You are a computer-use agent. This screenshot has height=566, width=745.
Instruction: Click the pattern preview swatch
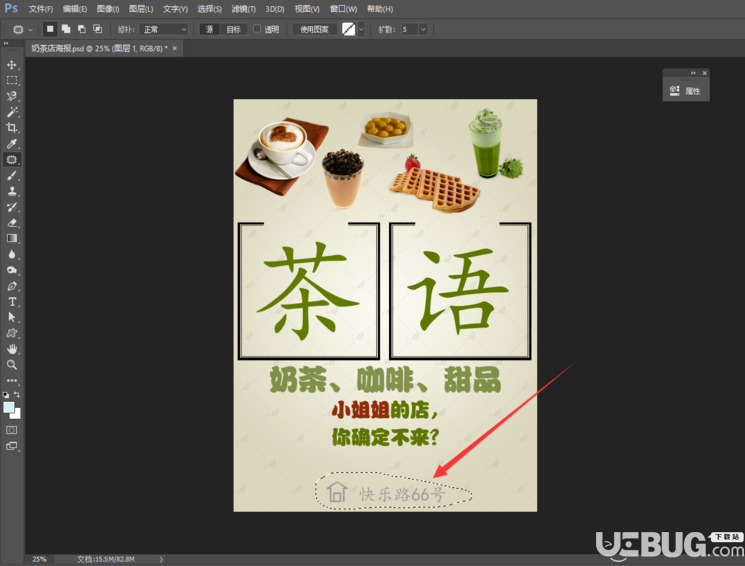pos(349,29)
